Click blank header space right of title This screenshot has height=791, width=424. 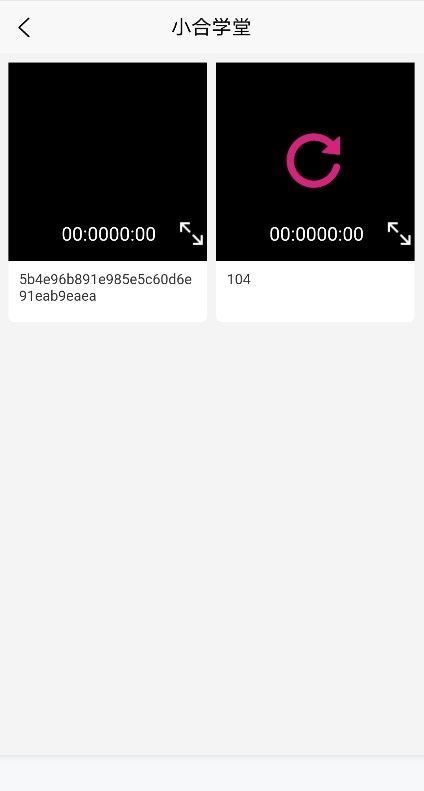[x=337, y=27]
